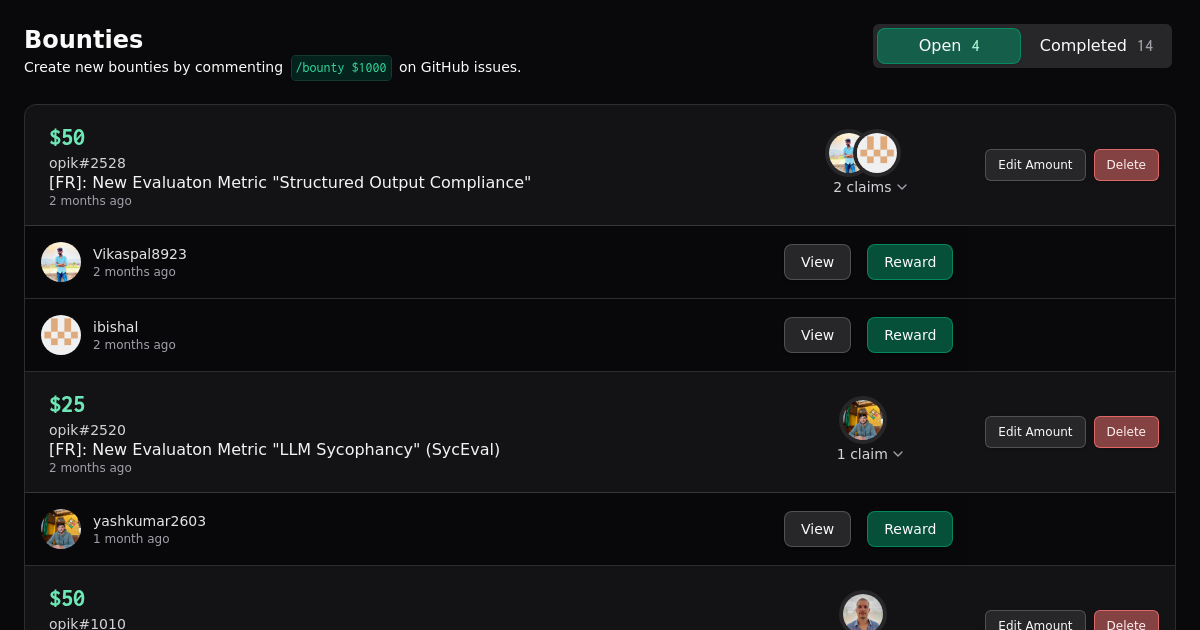Click stacked avatars on opik#2528 bounty
1200x630 pixels.
coord(863,153)
